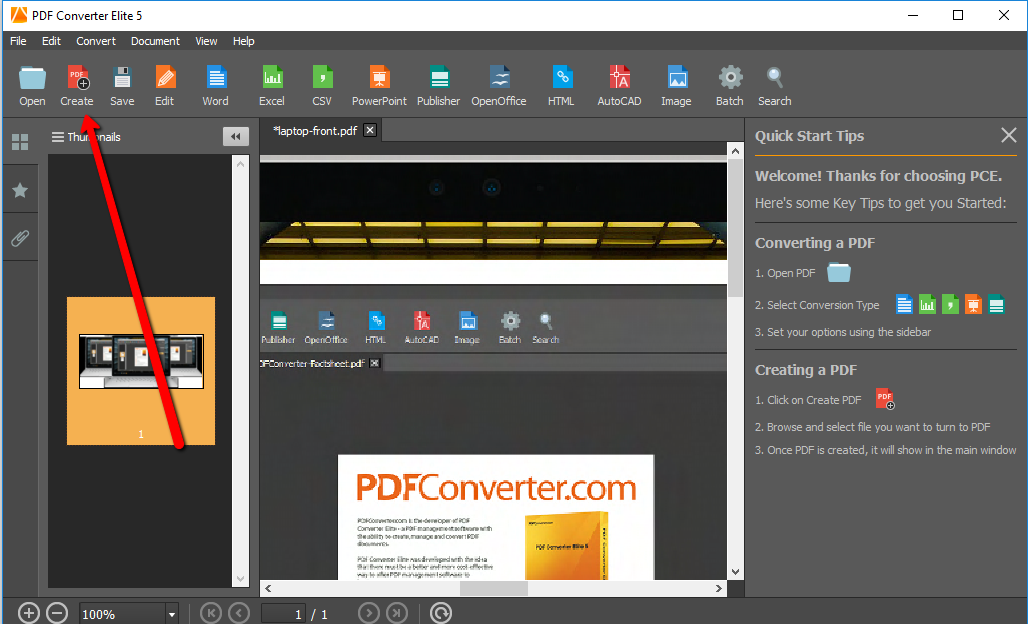Click the horizontal scrollbar thumb

click(x=494, y=588)
